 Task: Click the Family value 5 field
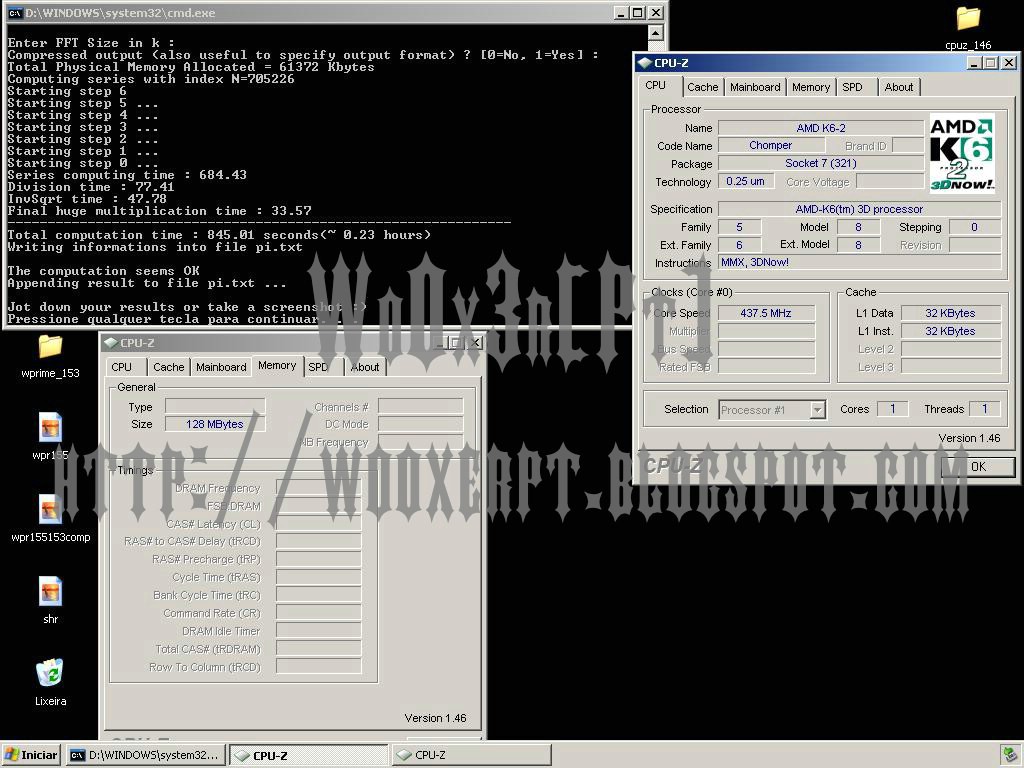pyautogui.click(x=739, y=227)
